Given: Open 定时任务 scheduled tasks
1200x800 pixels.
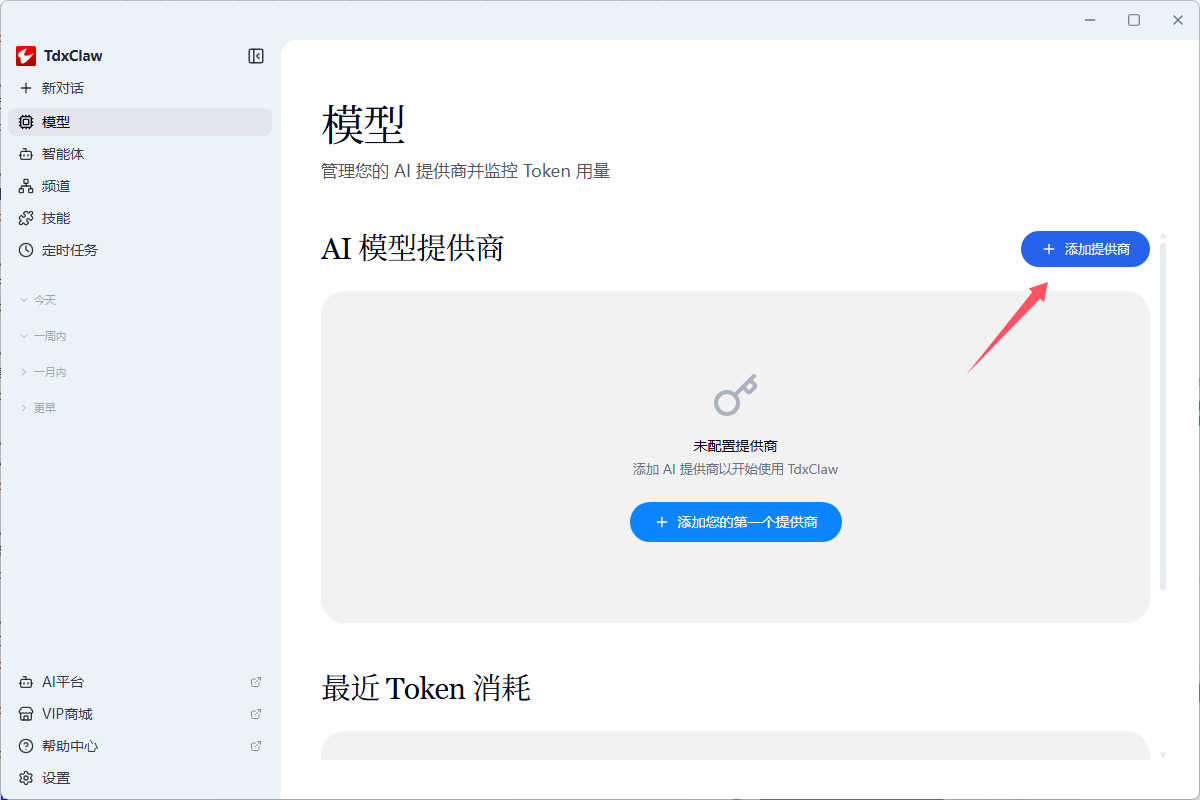Looking at the screenshot, I should tap(140, 250).
